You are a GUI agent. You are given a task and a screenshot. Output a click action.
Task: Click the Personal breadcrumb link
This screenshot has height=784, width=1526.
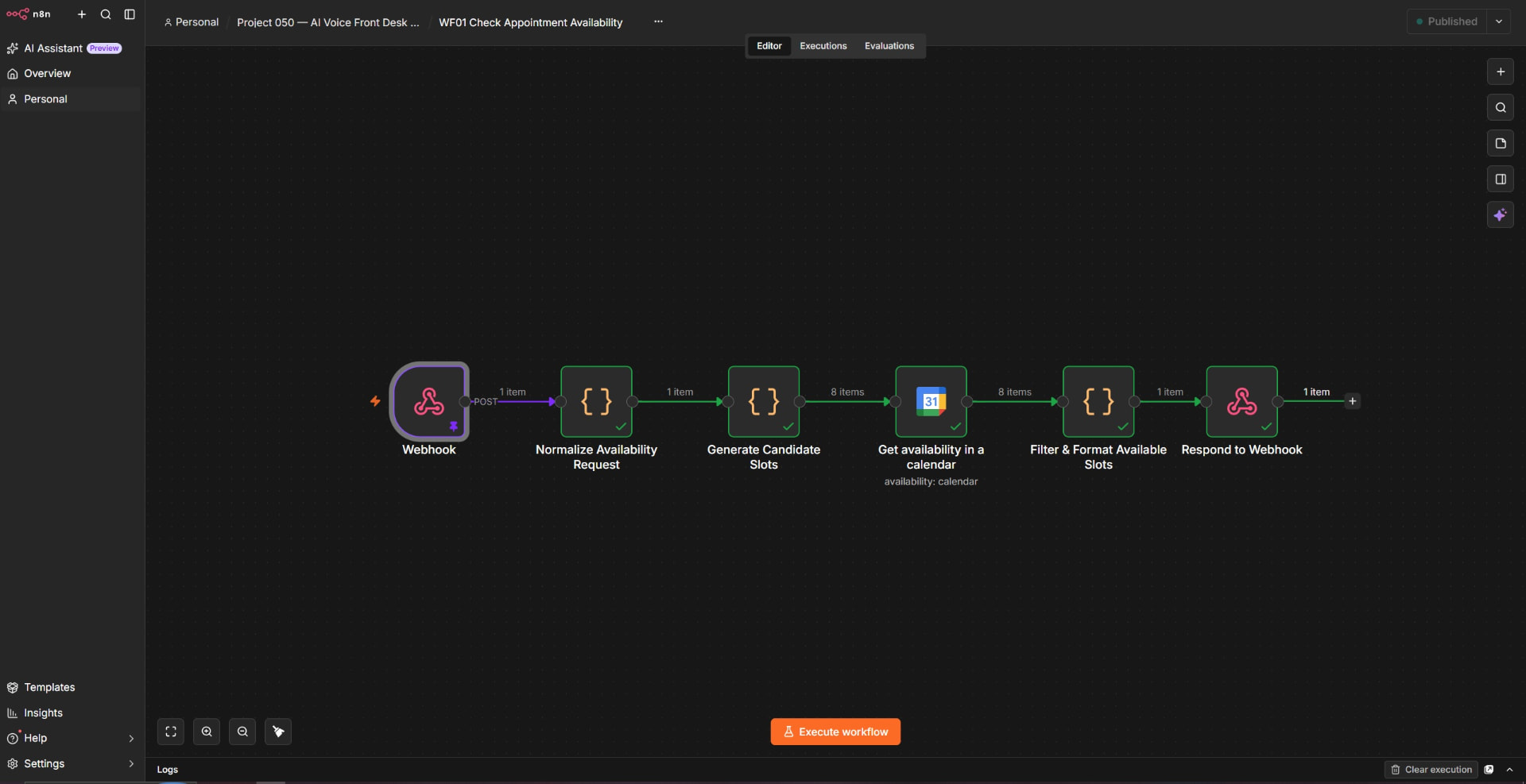click(x=192, y=22)
